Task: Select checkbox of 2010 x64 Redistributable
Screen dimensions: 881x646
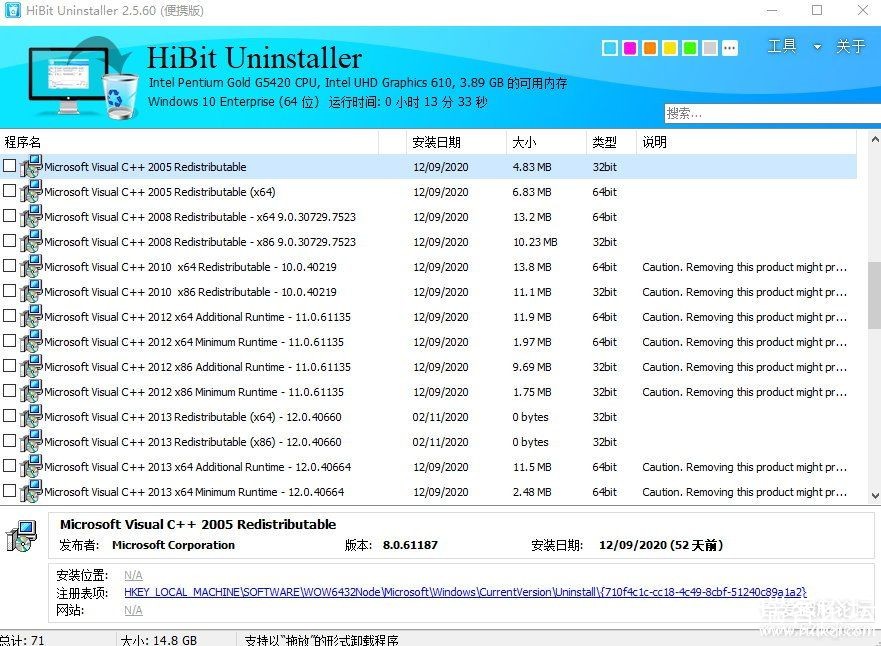Action: [x=9, y=266]
